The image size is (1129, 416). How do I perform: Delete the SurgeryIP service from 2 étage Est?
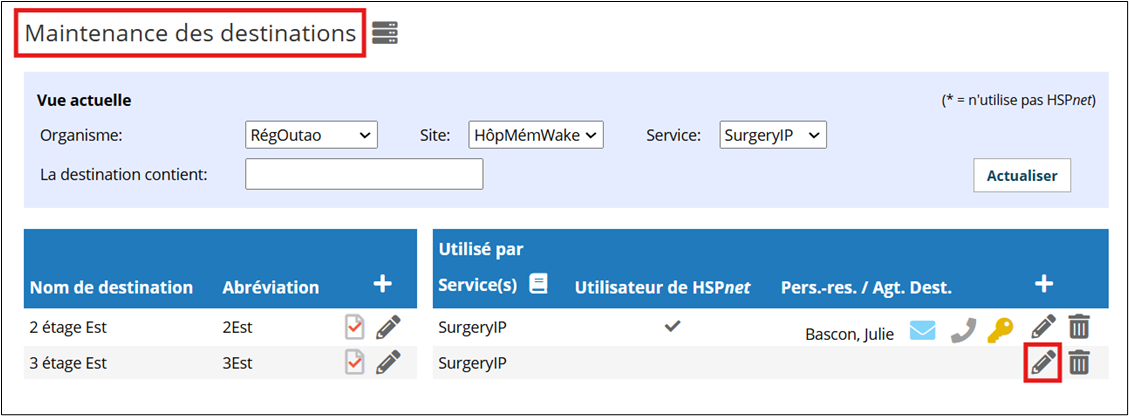pos(1078,327)
